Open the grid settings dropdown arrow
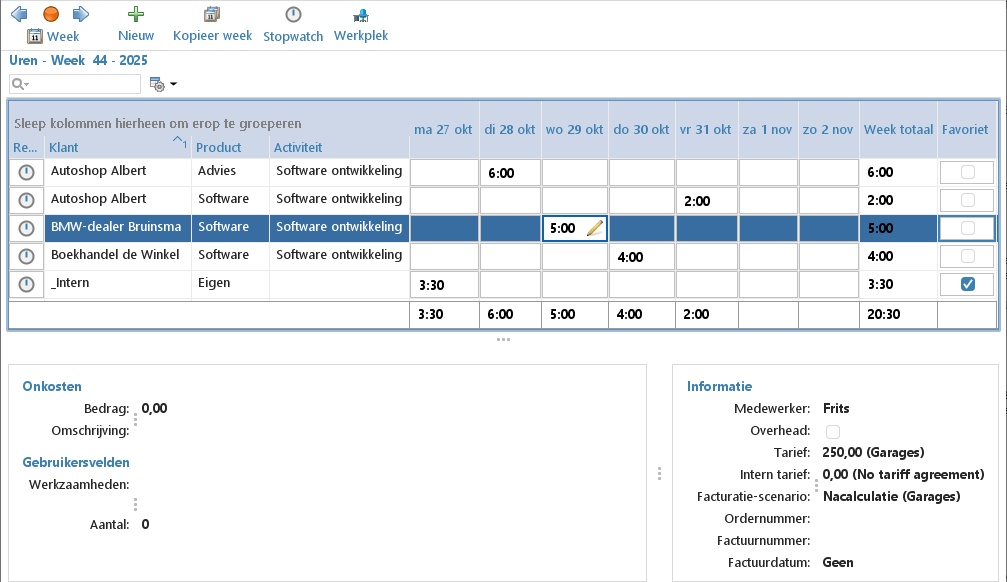This screenshot has width=1007, height=582. coord(173,84)
